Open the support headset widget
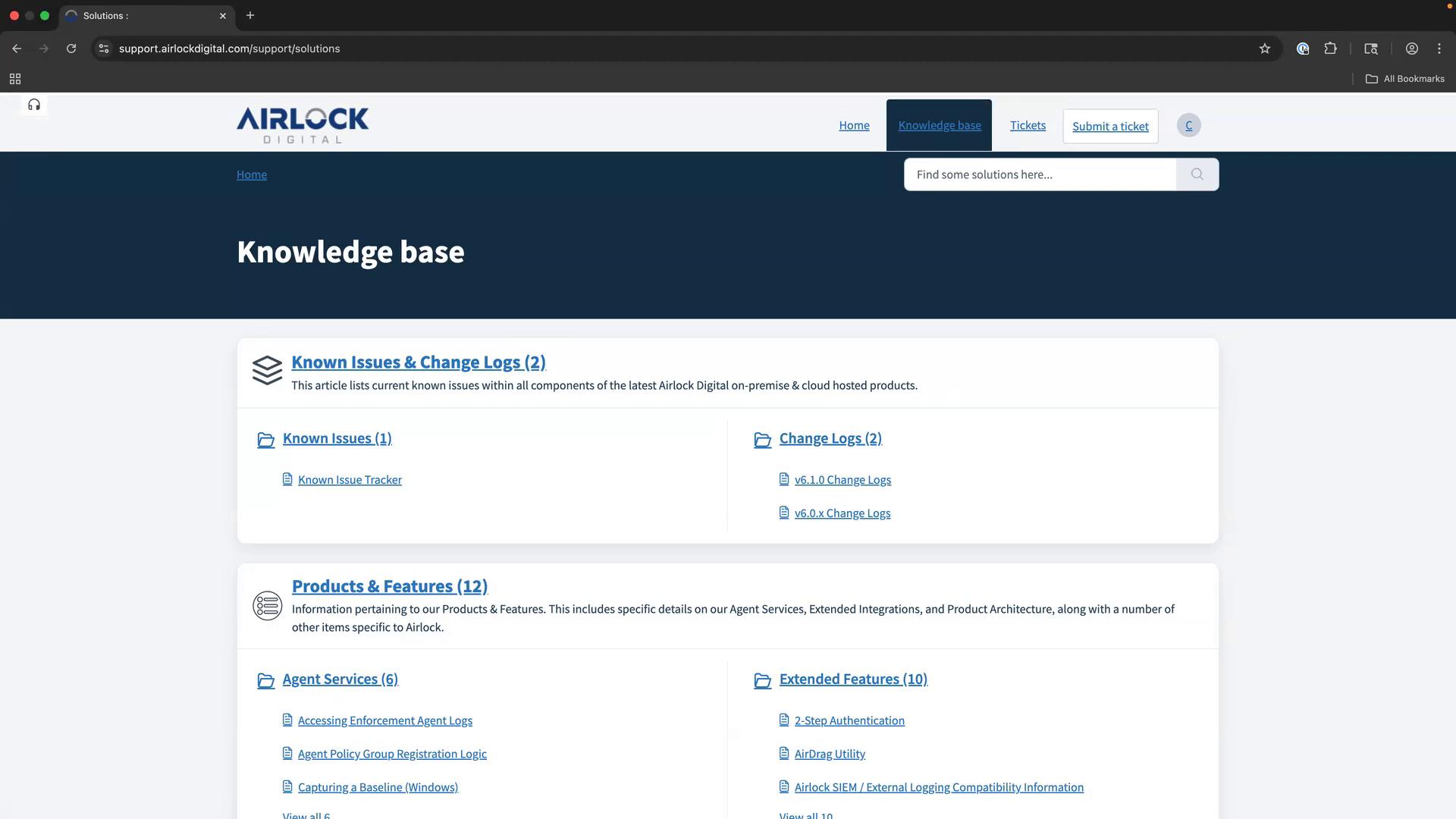This screenshot has width=1456, height=819. click(33, 105)
